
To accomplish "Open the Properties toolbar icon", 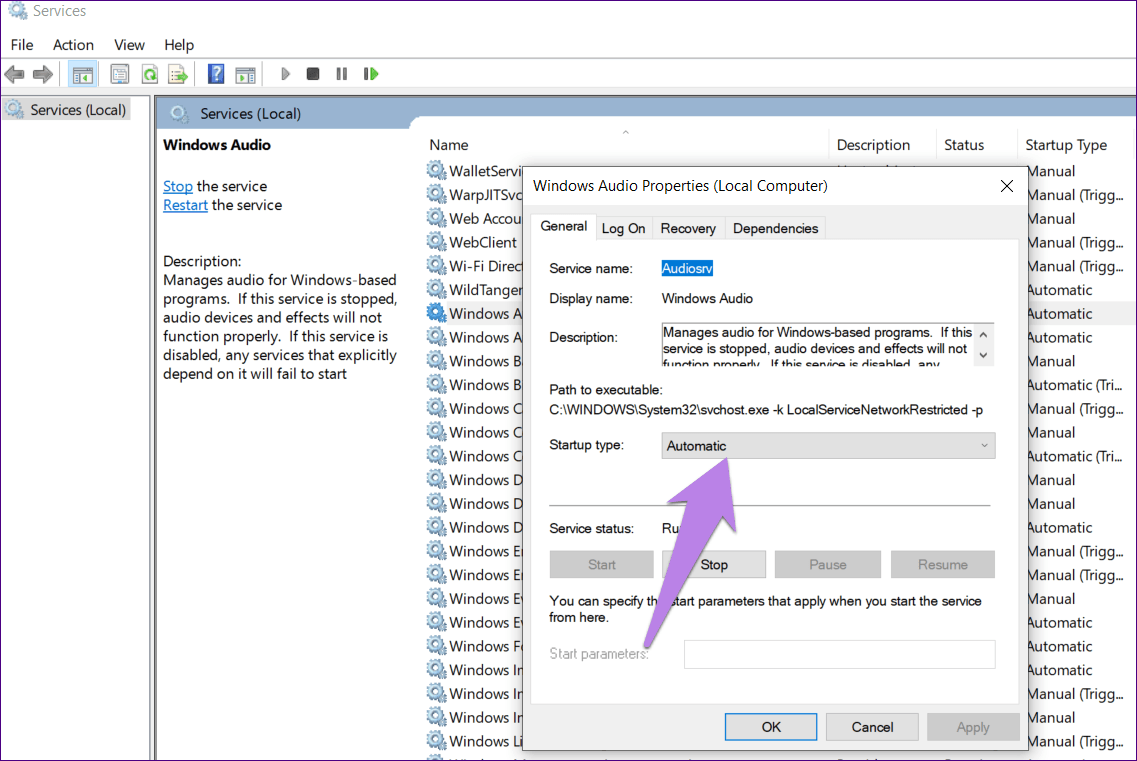I will click(120, 74).
